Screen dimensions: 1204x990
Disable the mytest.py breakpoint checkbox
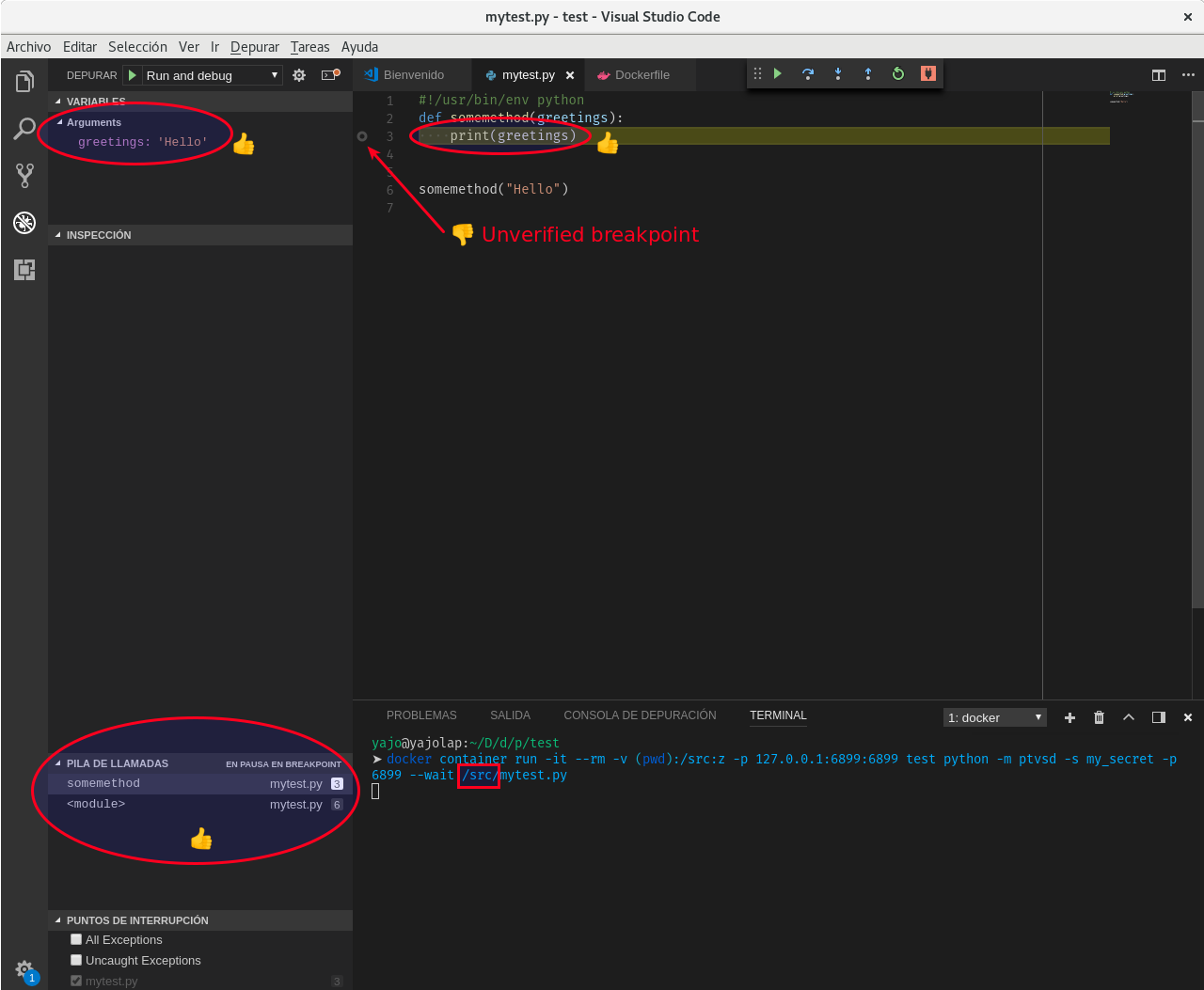76,981
